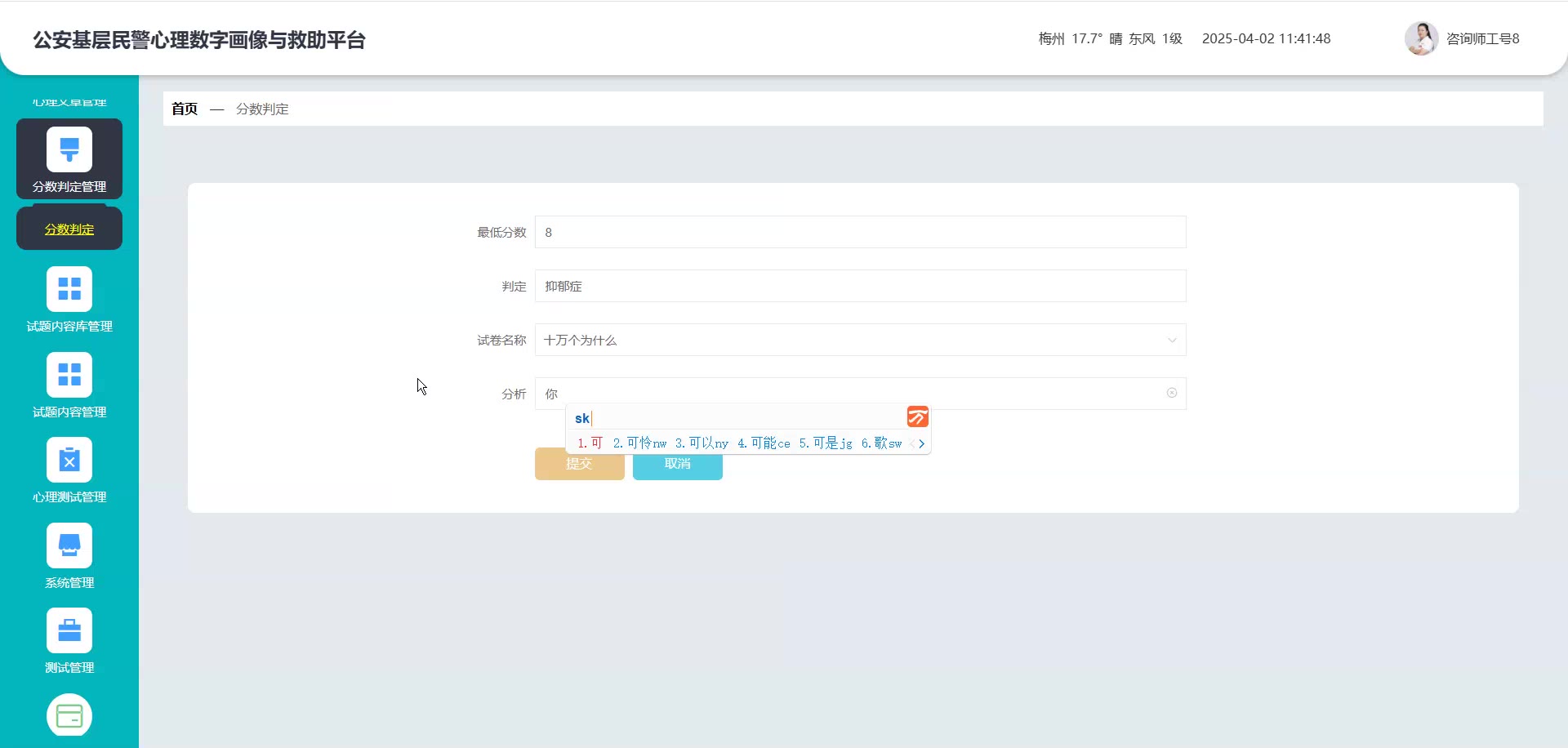Image resolution: width=1568 pixels, height=748 pixels.
Task: Choose IME candidate 2 可怜
Action: [x=639, y=443]
